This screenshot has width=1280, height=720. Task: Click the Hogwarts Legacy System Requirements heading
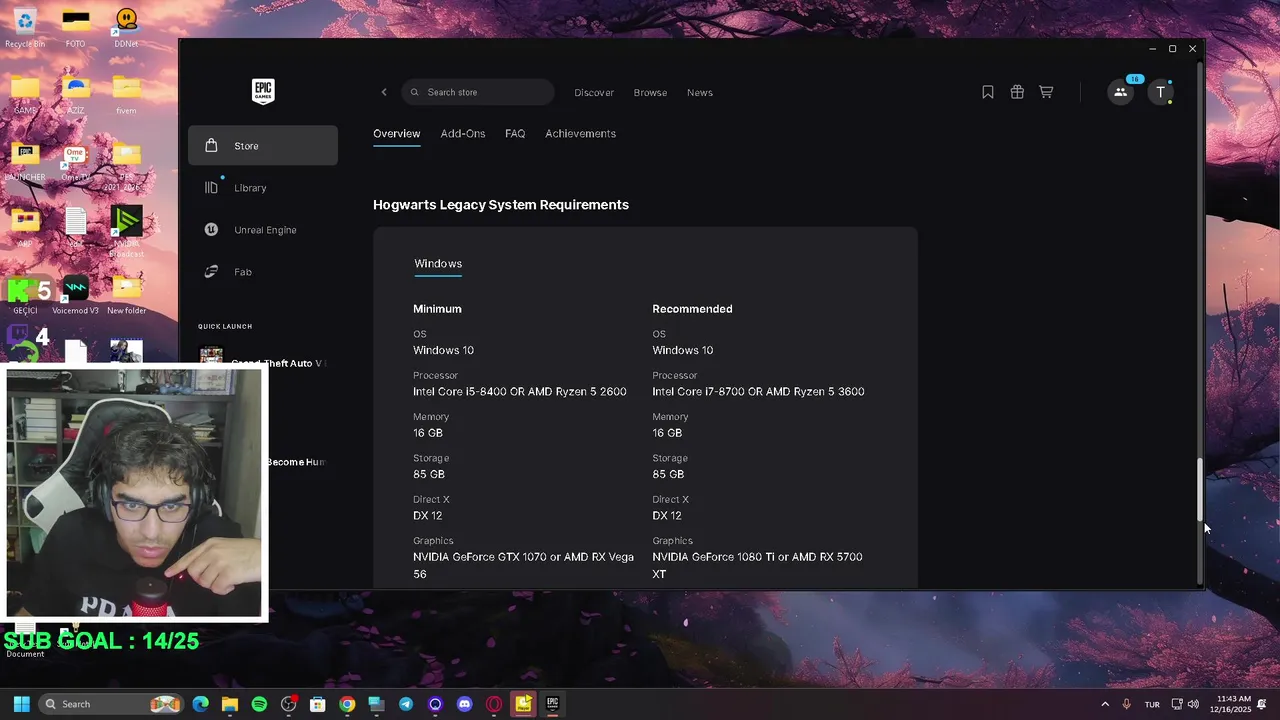(501, 205)
